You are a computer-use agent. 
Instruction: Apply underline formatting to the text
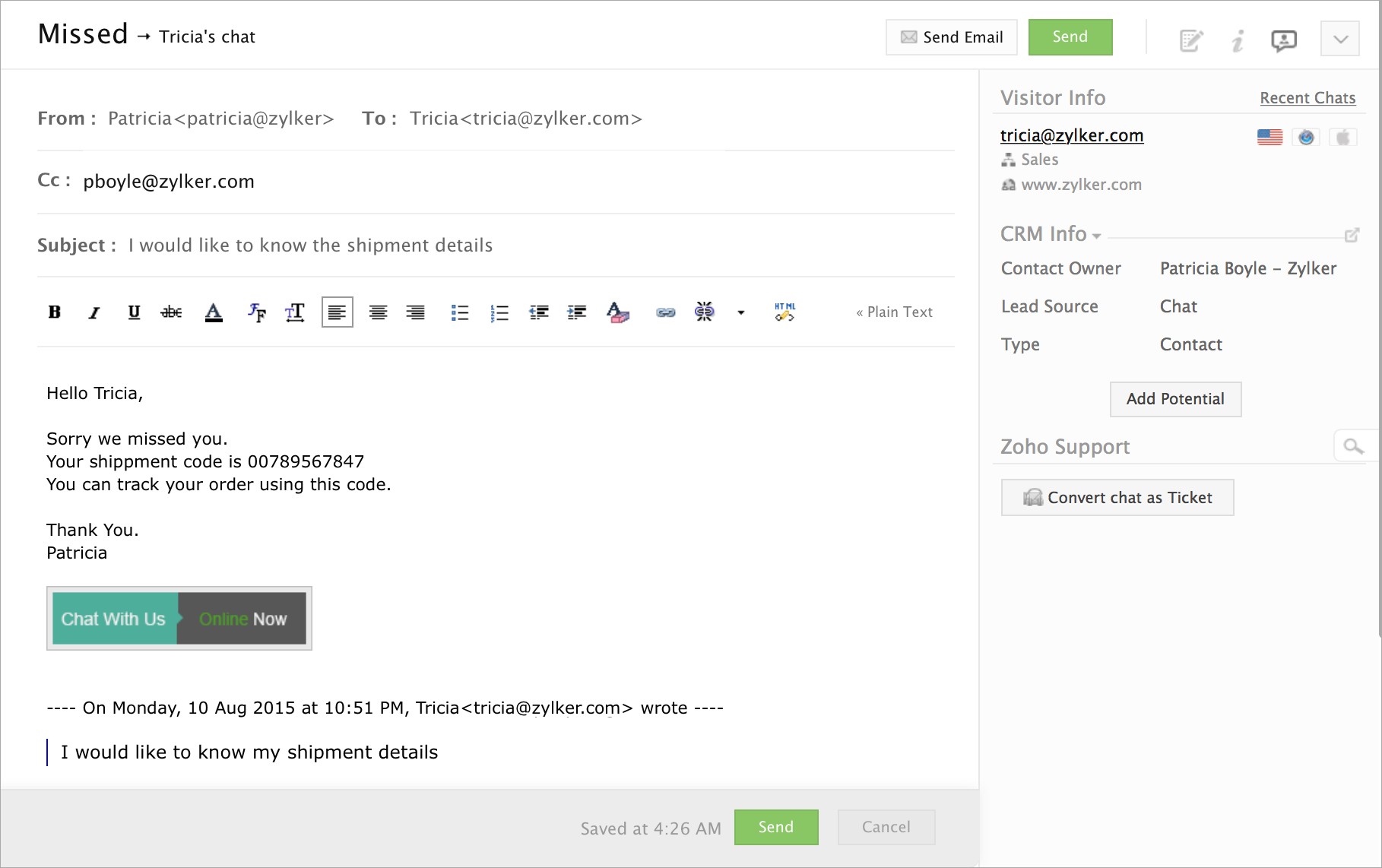pos(134,312)
